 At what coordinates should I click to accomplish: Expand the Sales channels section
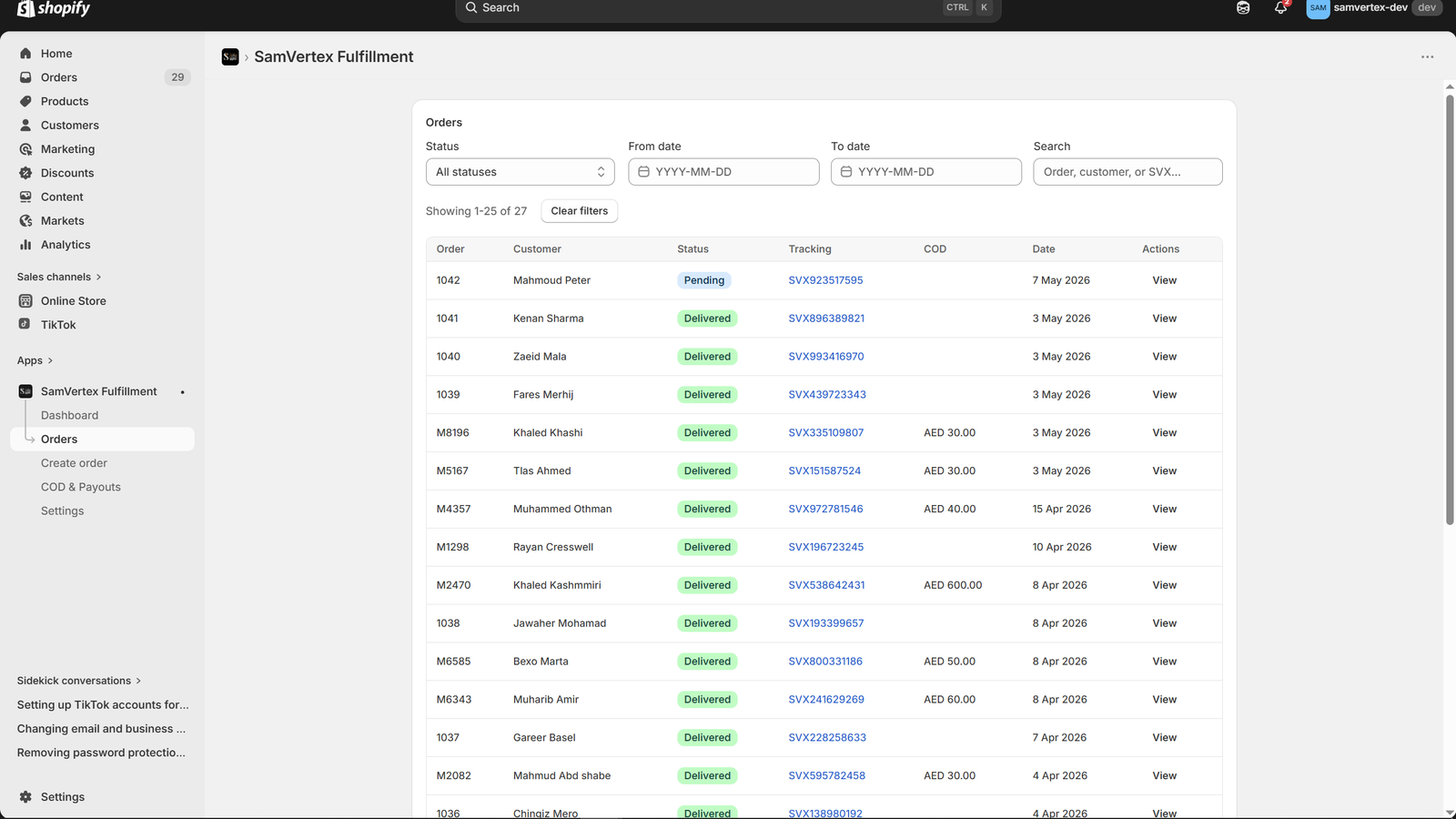tap(59, 277)
